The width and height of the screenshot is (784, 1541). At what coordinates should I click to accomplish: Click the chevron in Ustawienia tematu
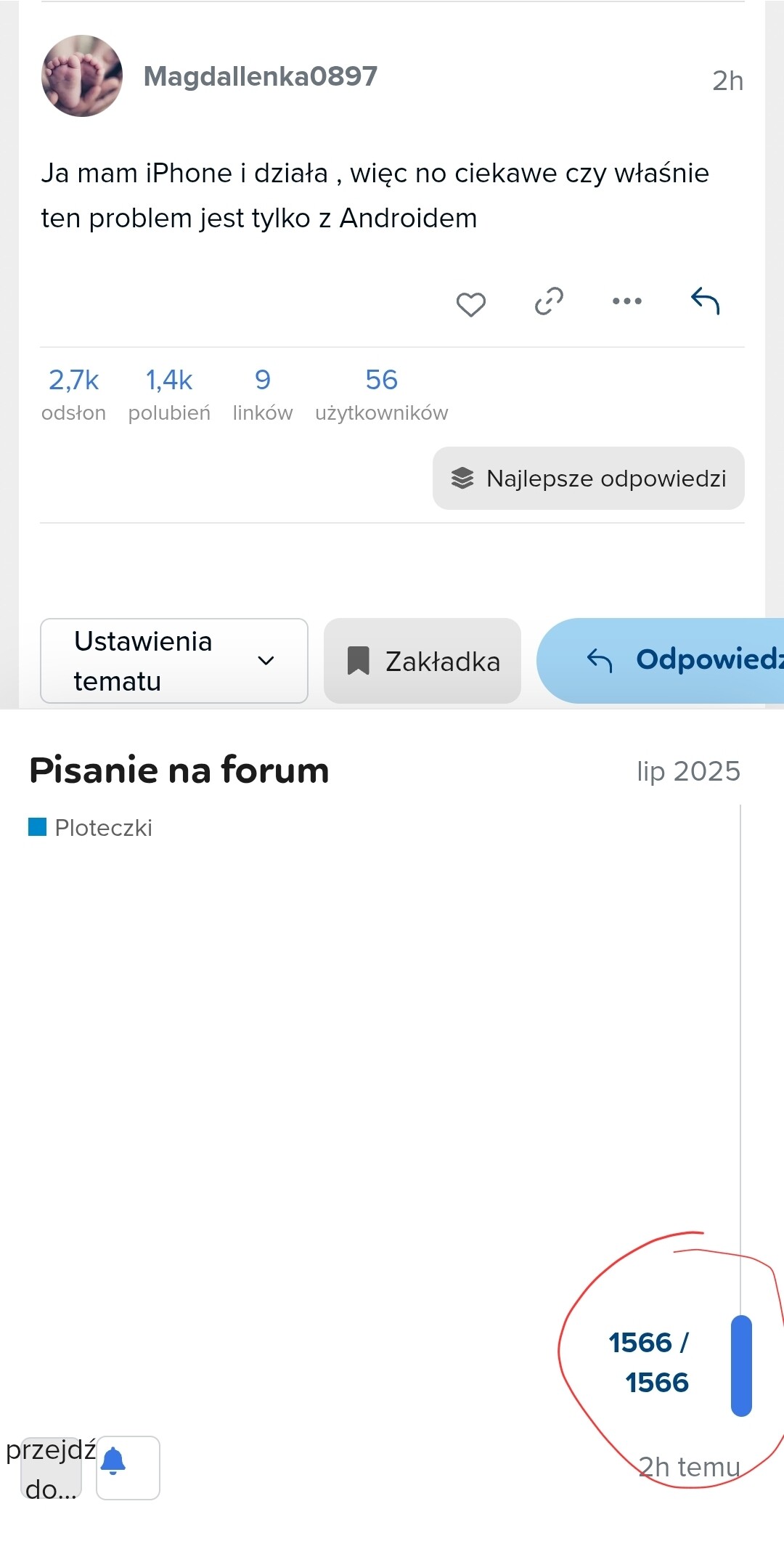(266, 661)
